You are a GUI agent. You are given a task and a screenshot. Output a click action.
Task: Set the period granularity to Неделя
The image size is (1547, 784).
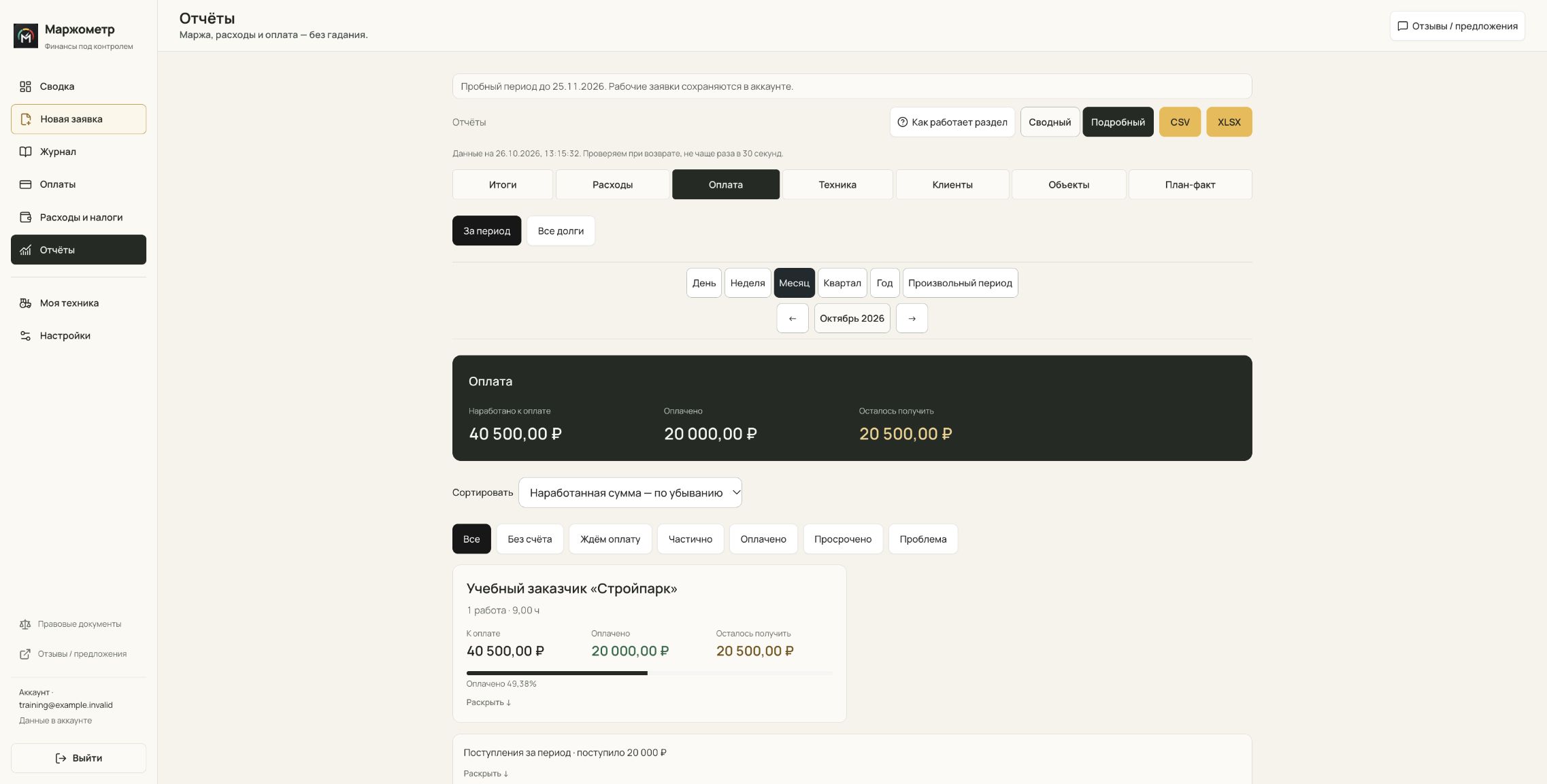tap(748, 283)
